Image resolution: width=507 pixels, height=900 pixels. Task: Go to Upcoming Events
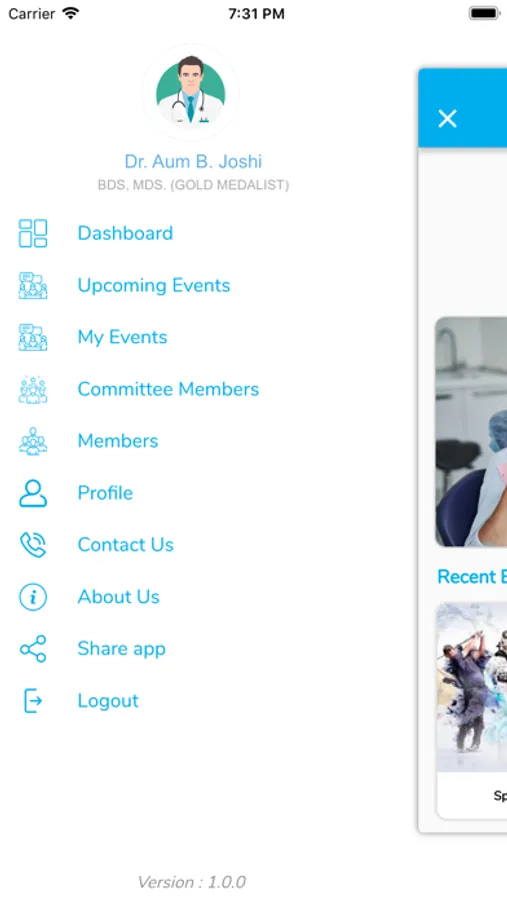pyautogui.click(x=154, y=285)
